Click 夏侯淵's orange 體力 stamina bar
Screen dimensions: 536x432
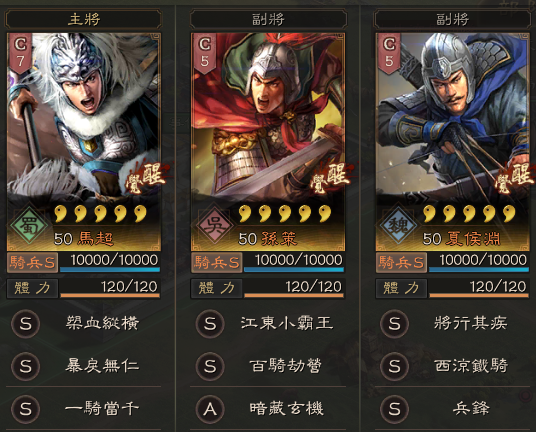(479, 295)
